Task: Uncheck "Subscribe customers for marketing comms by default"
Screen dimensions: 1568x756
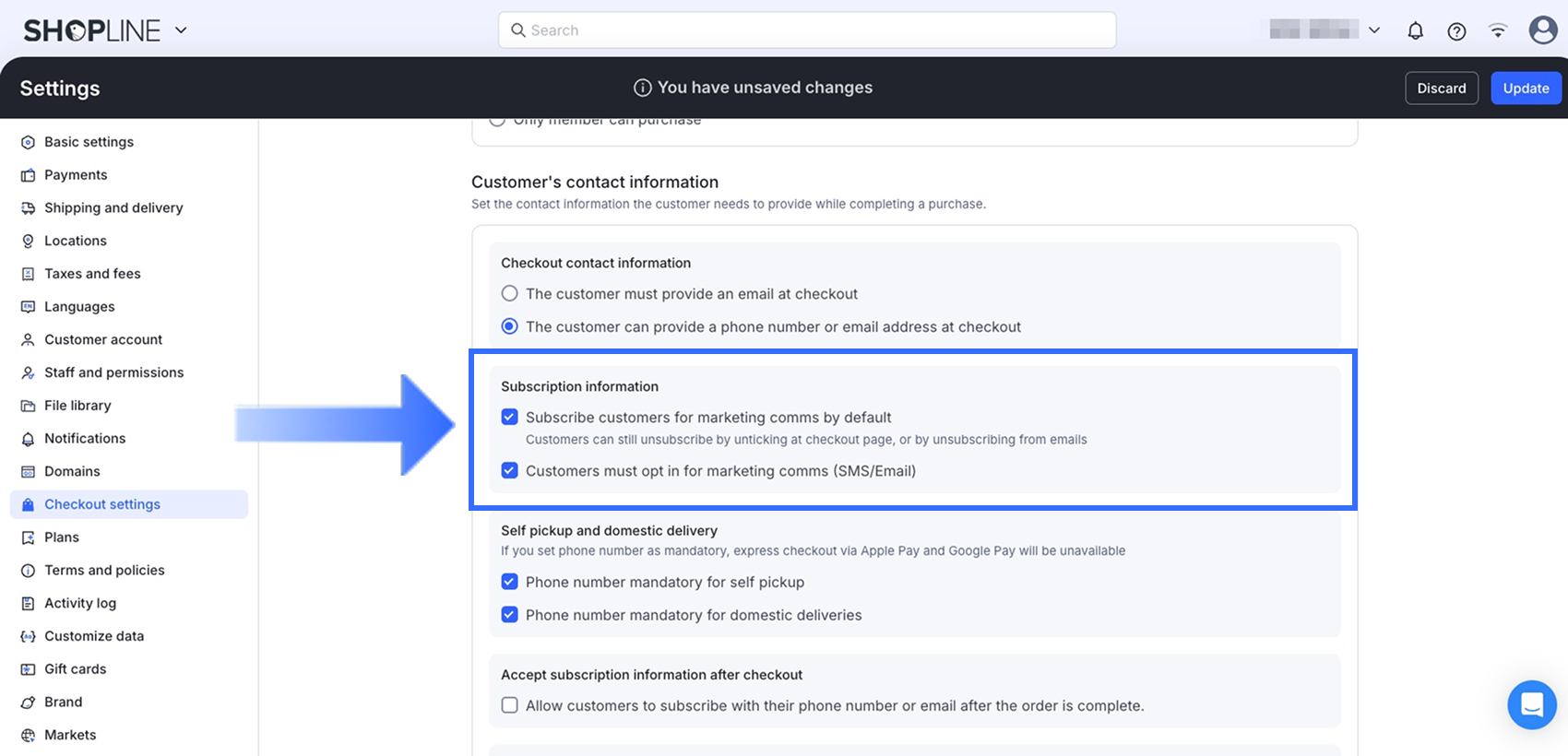Action: coord(509,418)
